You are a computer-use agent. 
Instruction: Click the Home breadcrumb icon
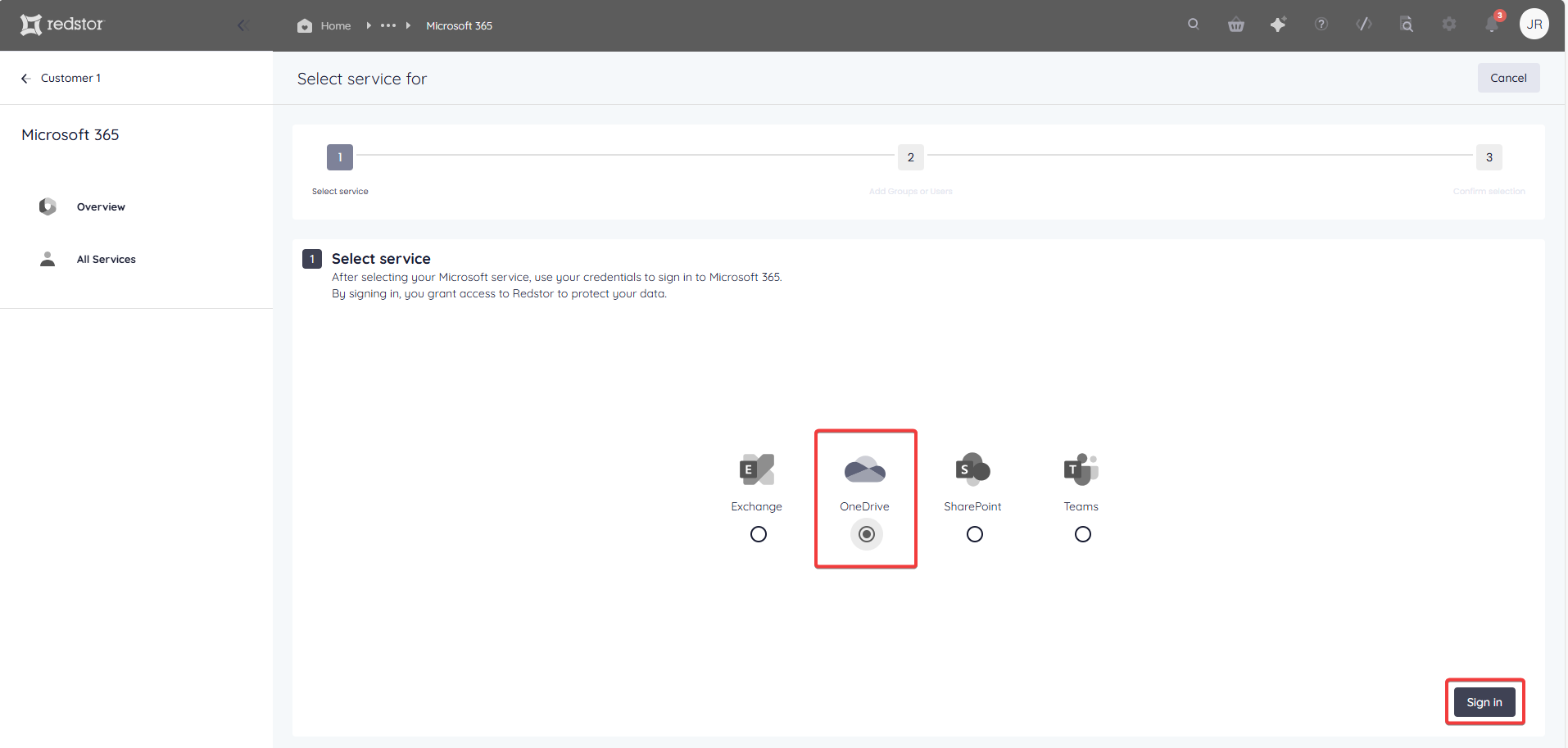click(305, 25)
